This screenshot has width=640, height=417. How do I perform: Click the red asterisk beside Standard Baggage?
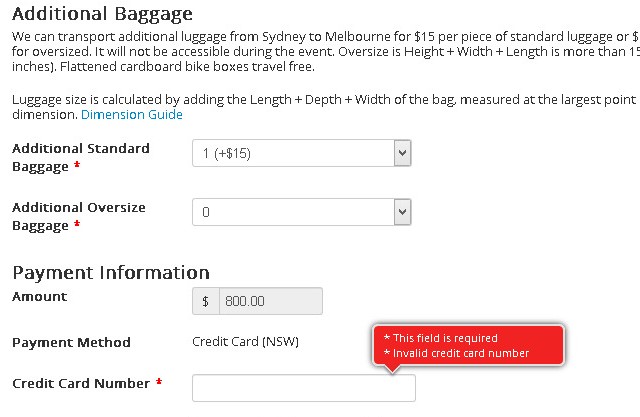(x=77, y=167)
